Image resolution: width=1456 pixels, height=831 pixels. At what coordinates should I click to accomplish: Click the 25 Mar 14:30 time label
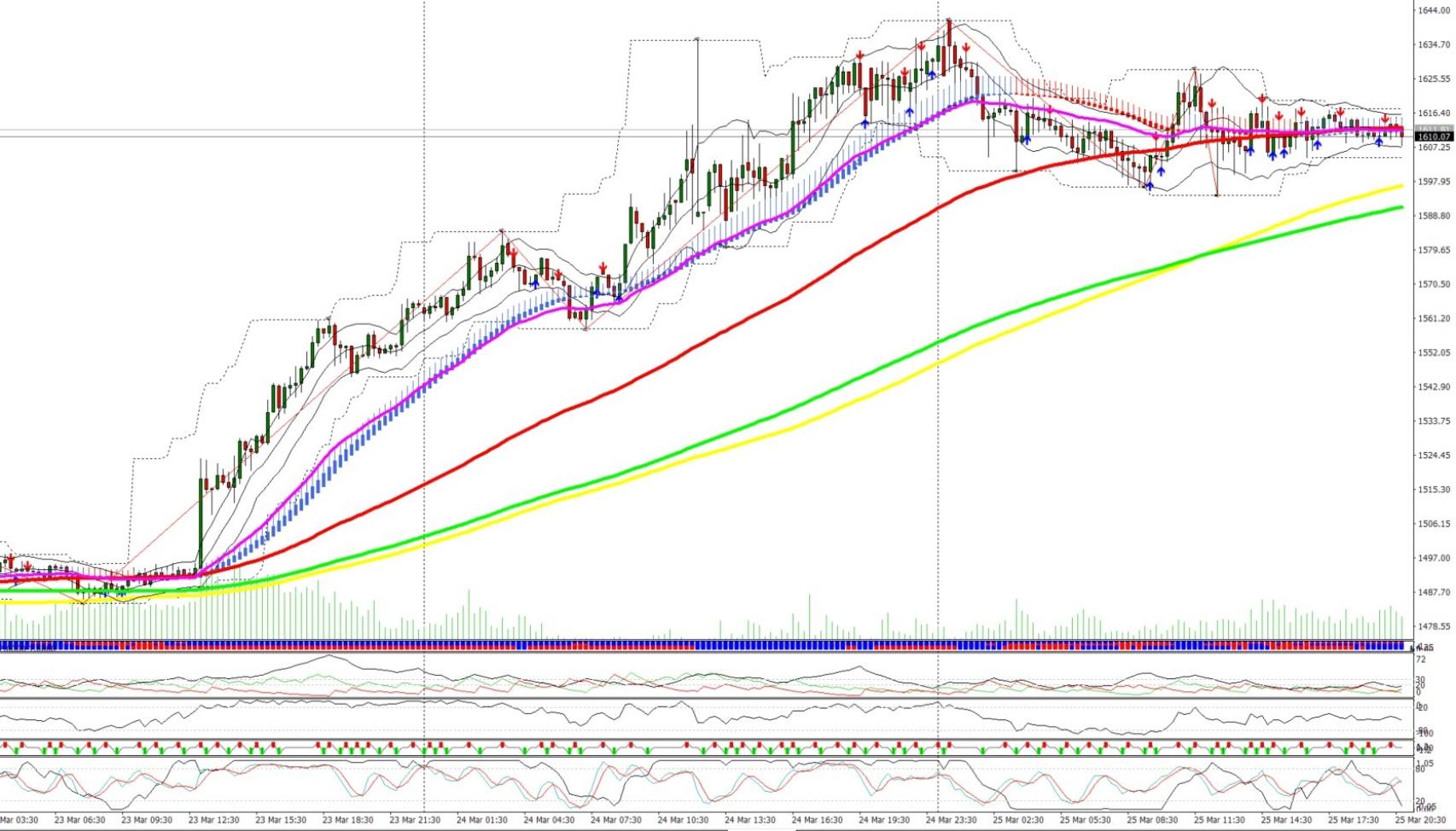[x=1286, y=820]
